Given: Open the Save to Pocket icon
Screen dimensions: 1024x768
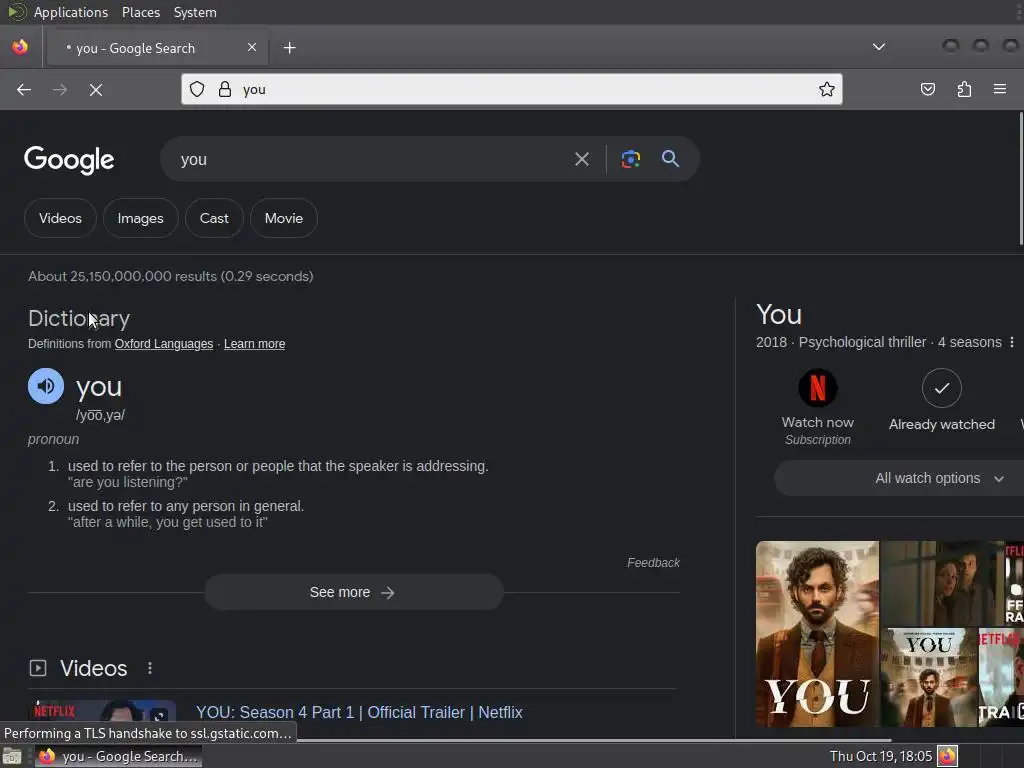Looking at the screenshot, I should coord(927,89).
